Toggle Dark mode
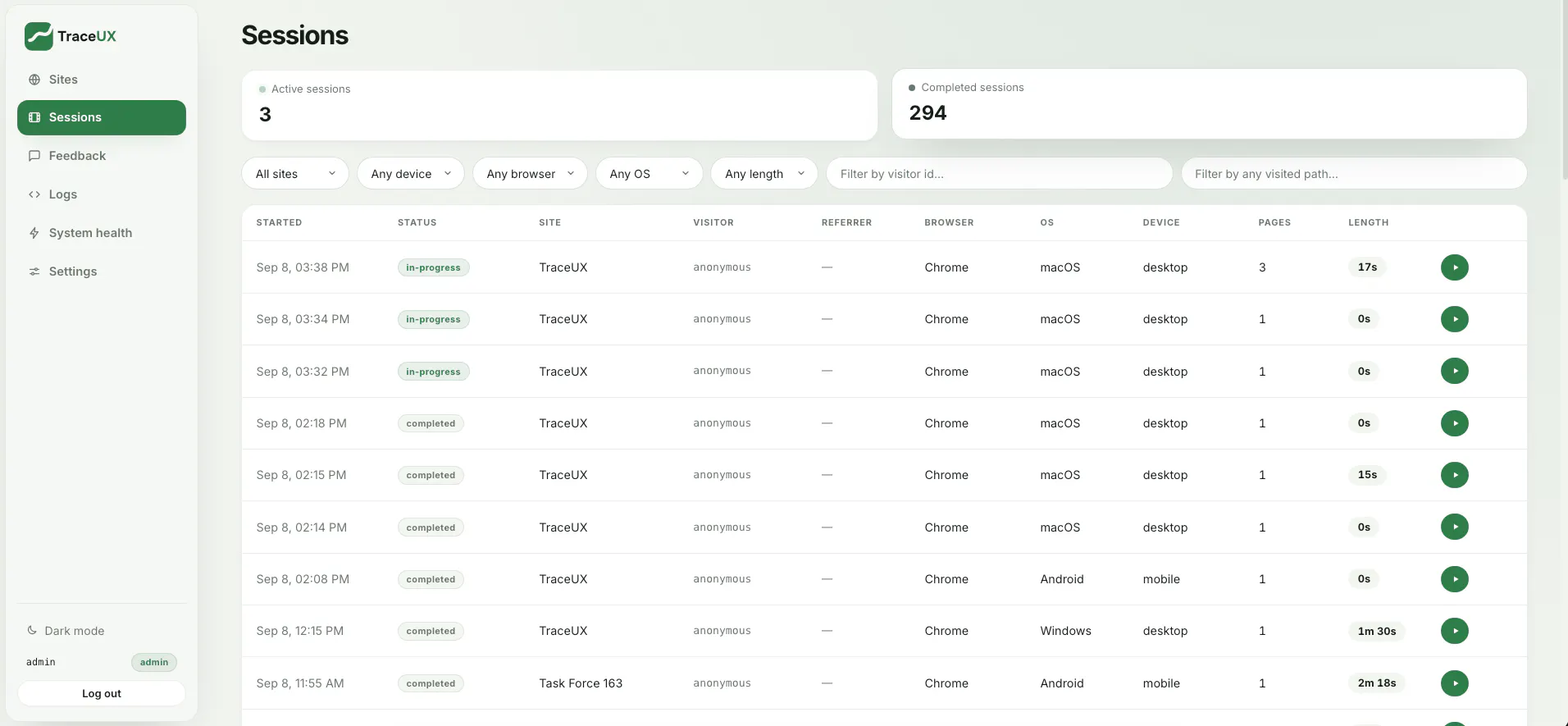The image size is (1568, 726). [x=66, y=631]
